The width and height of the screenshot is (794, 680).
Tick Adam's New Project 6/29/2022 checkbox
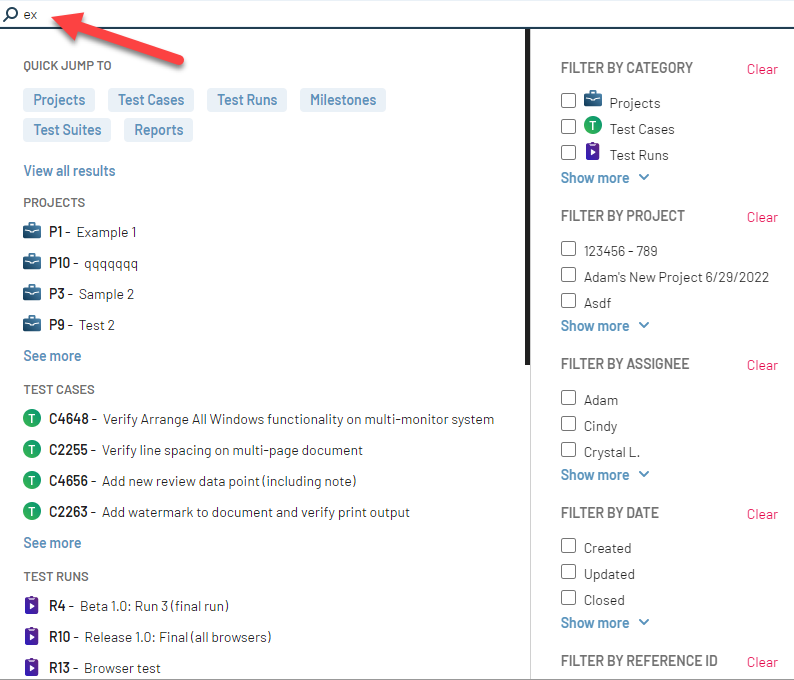[x=568, y=275]
